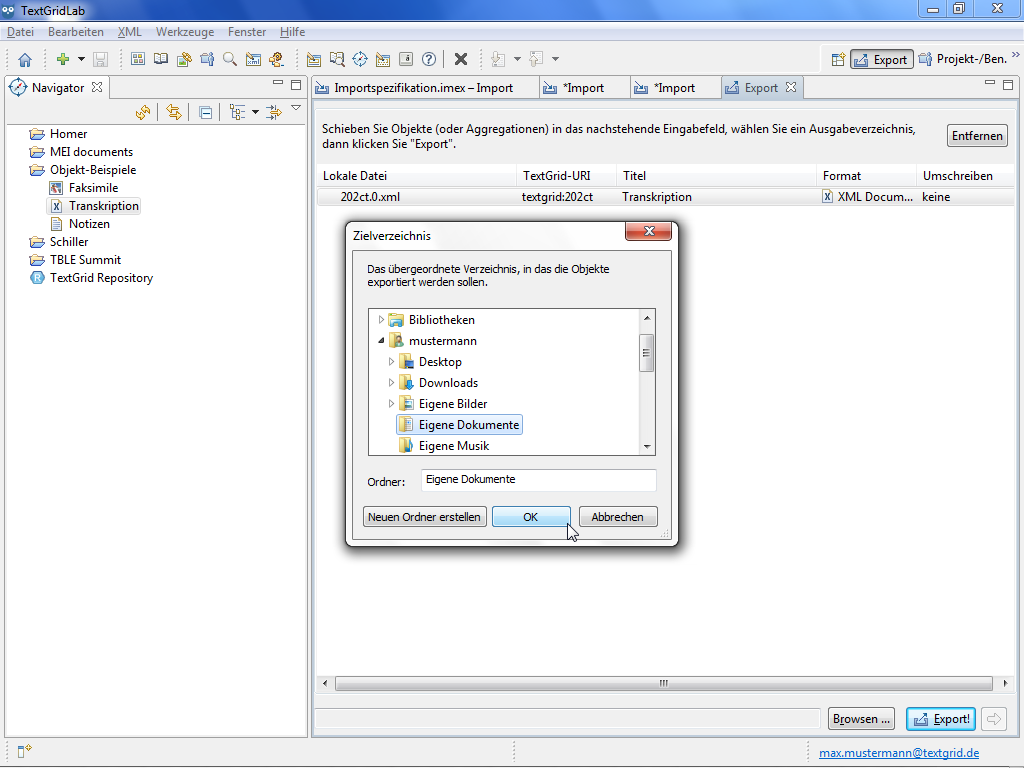Click the home icon in the toolbar
Viewport: 1024px width, 768px height.
pyautogui.click(x=25, y=60)
